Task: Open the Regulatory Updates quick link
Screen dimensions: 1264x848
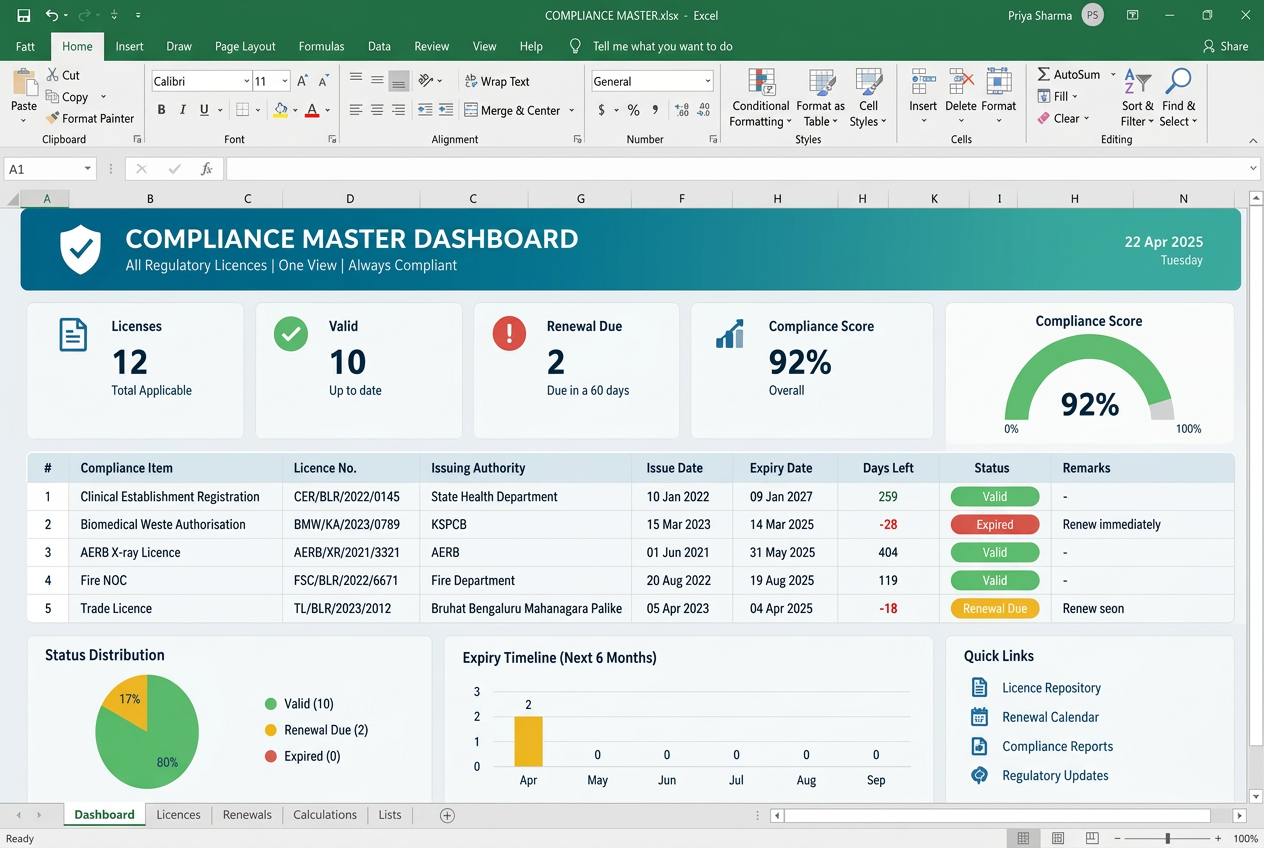Action: [x=1055, y=775]
